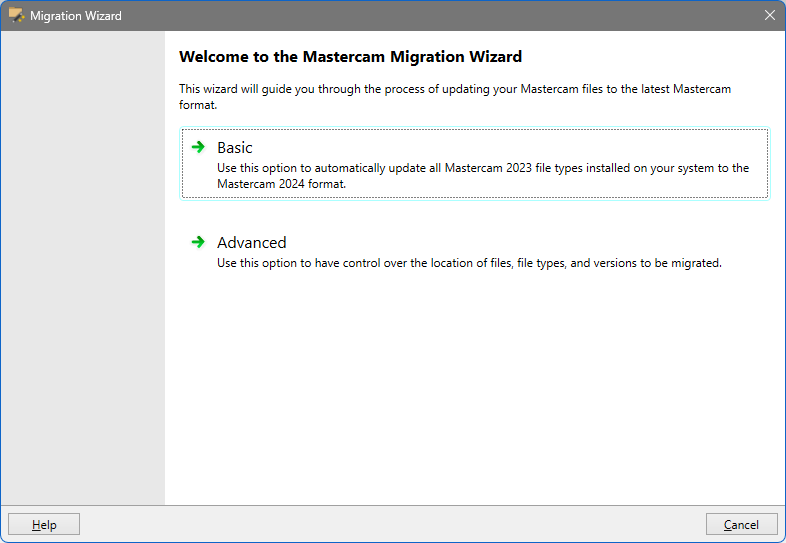Click the Migration Wizard title text

[x=76, y=16]
